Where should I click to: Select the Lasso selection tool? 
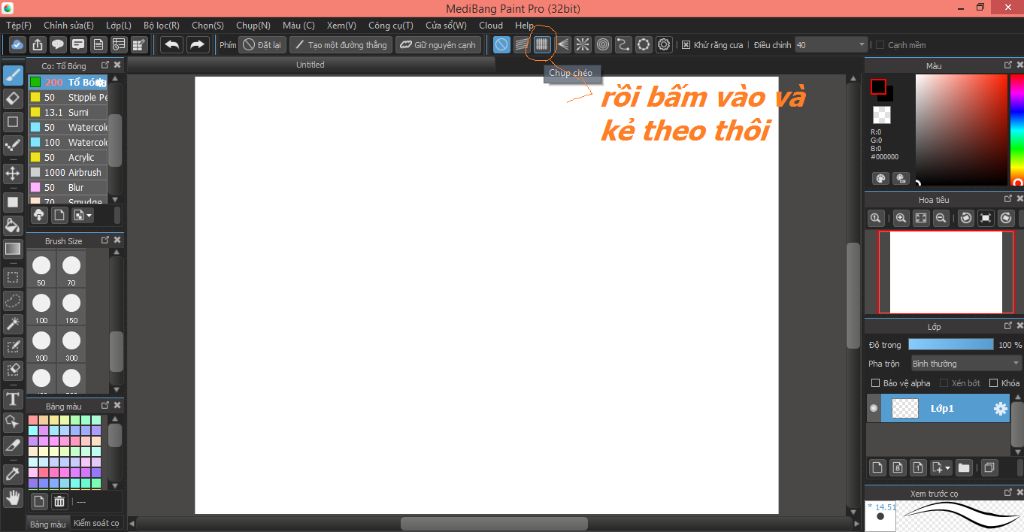point(12,301)
